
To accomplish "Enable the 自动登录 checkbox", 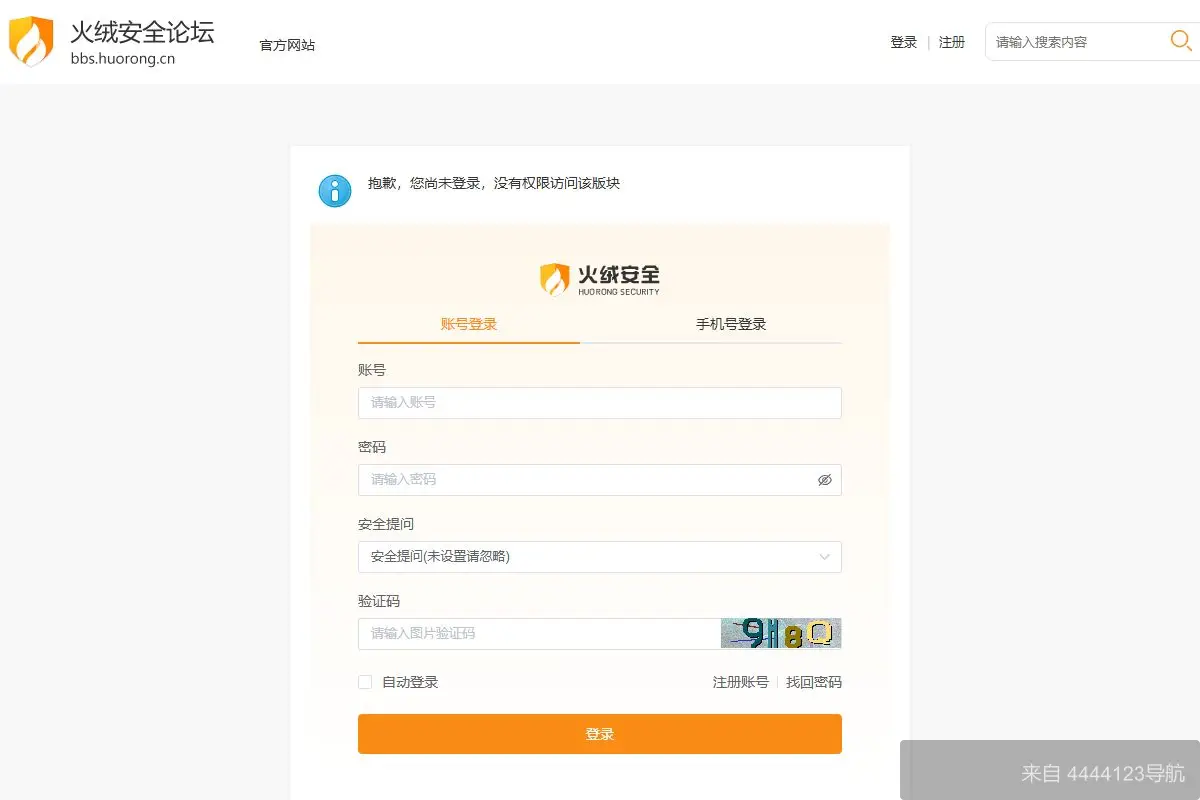I will click(364, 681).
